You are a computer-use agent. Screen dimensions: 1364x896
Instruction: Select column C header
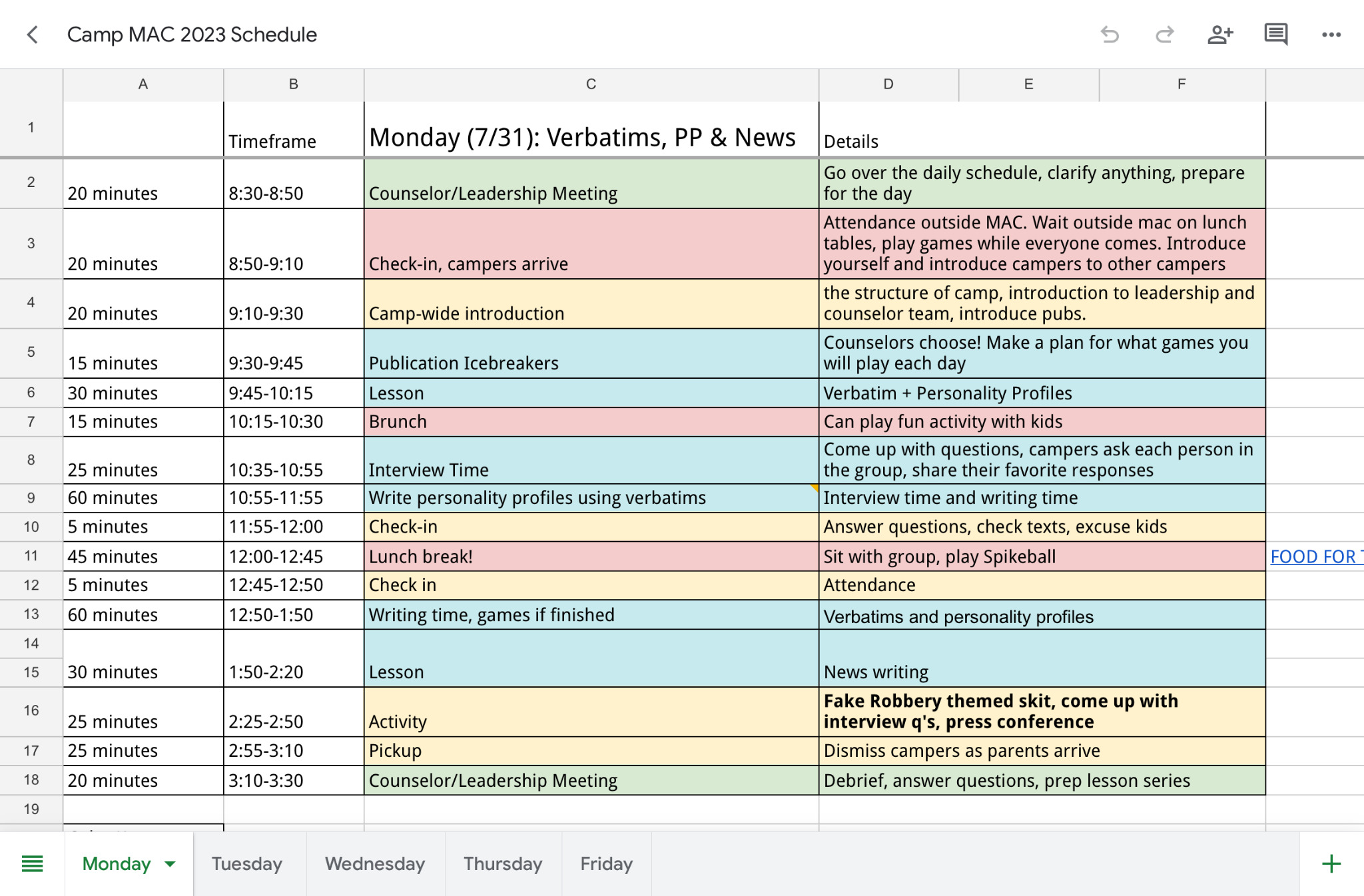click(x=591, y=85)
